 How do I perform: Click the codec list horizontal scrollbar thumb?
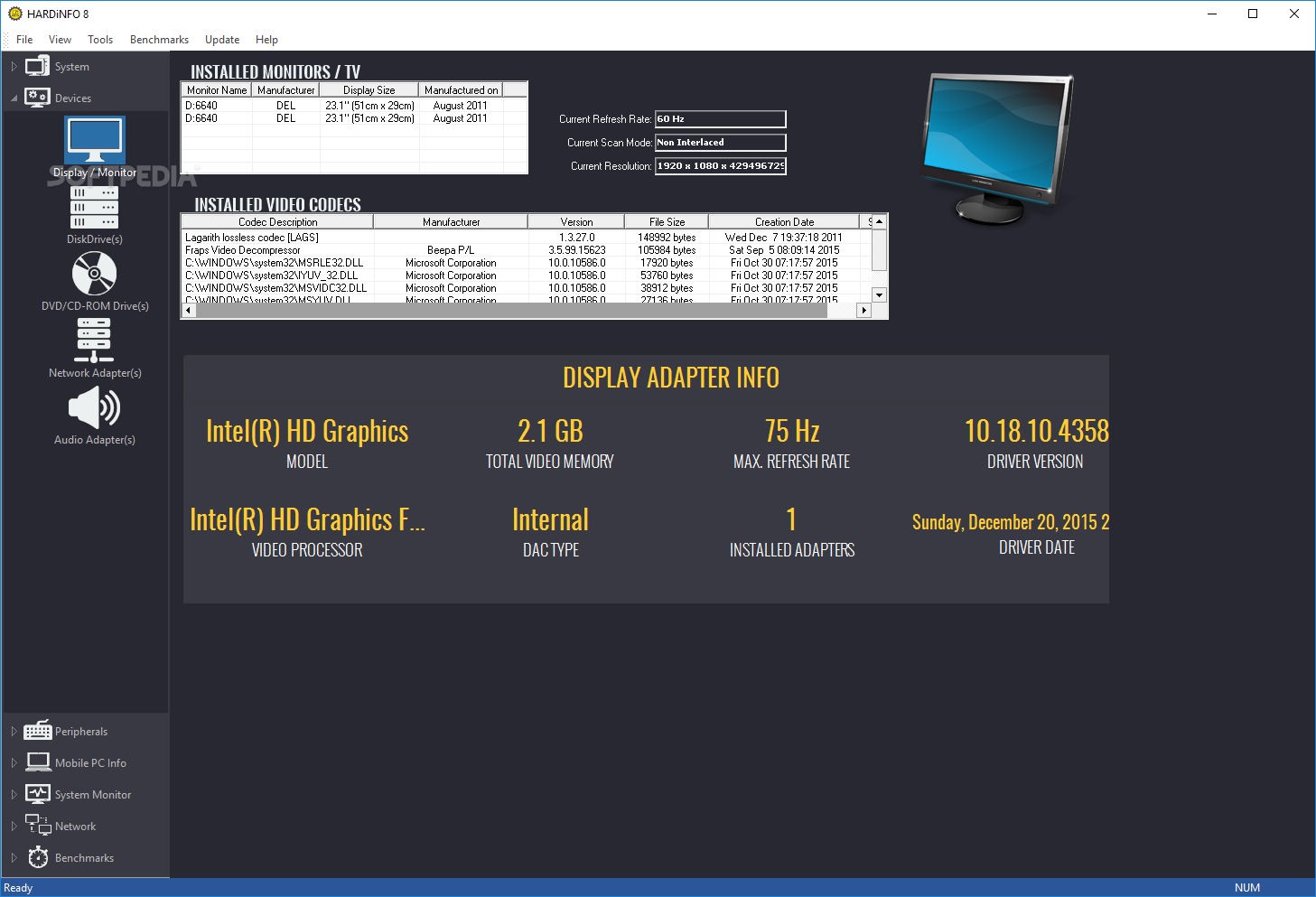click(x=512, y=310)
